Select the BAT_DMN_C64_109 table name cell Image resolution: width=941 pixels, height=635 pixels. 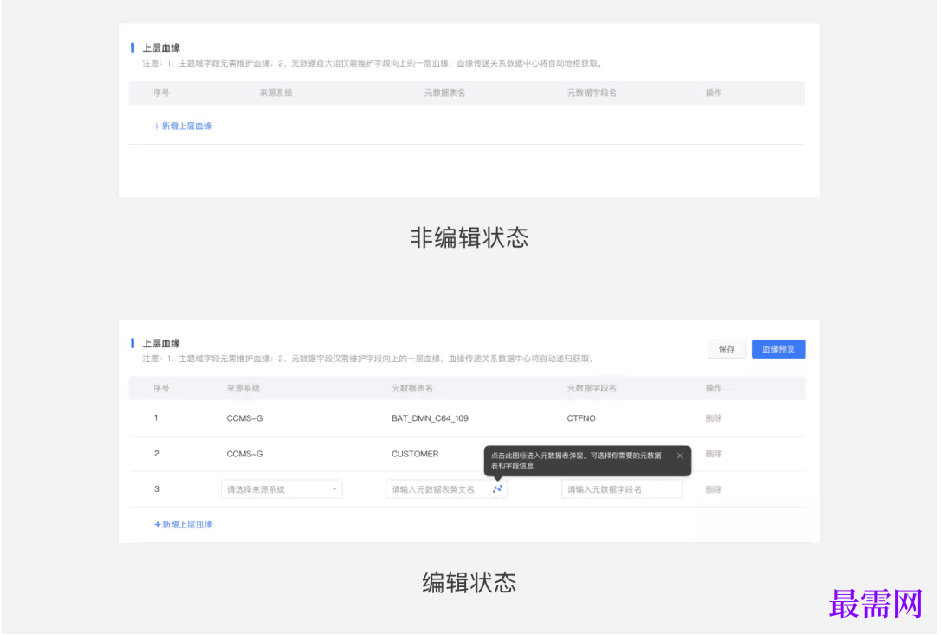[430, 418]
